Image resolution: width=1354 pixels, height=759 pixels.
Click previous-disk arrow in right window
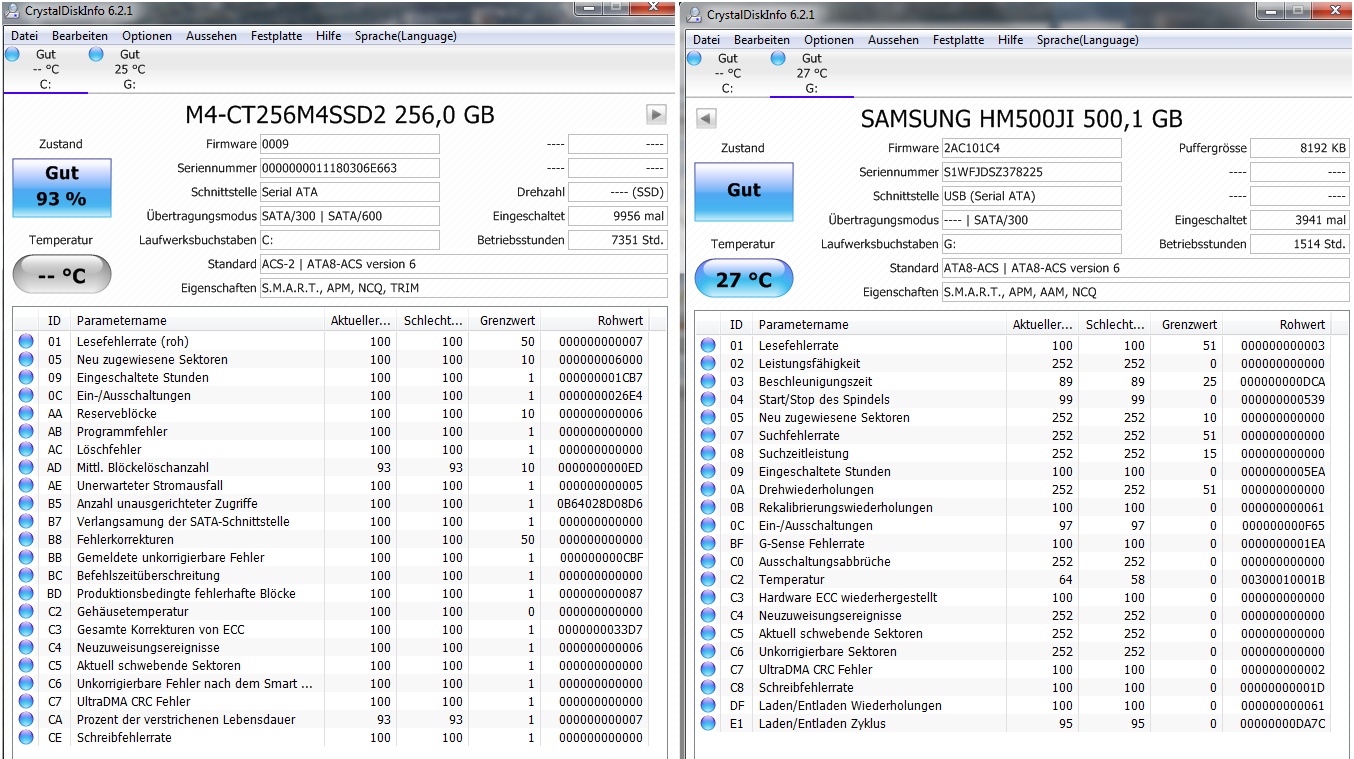point(706,118)
